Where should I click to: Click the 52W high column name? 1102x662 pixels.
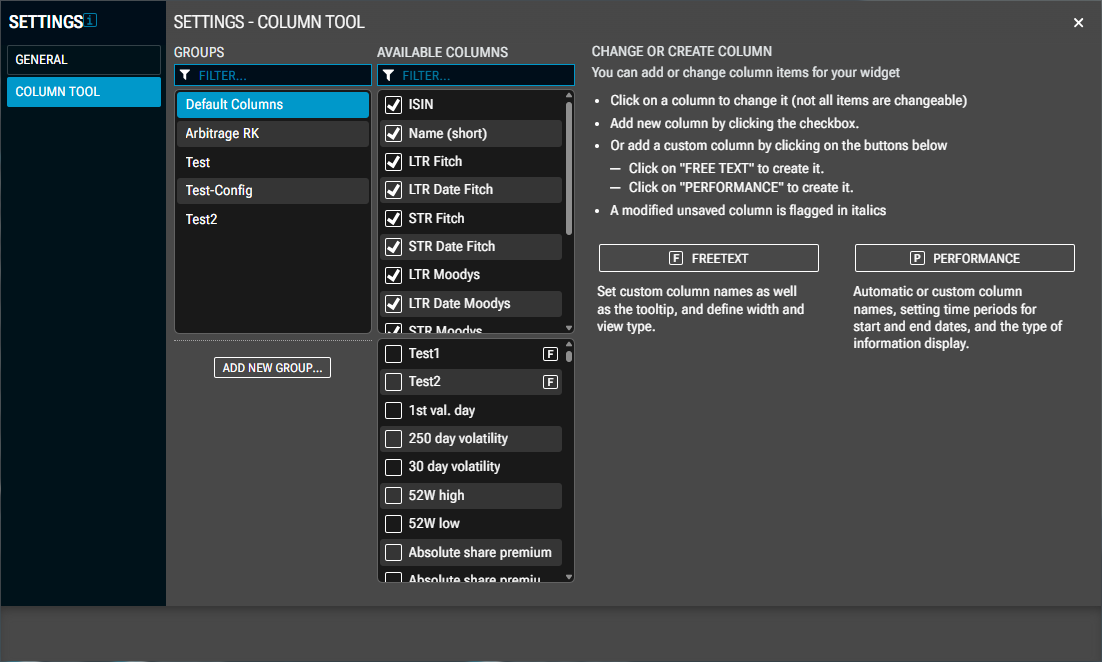tap(436, 495)
